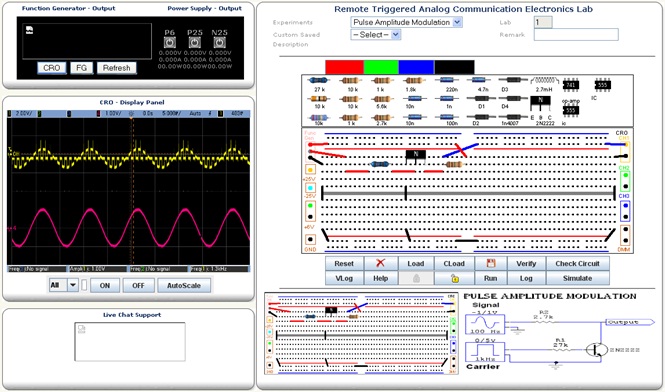Toggle the N25 power supply switch
The image size is (665, 392).
[x=219, y=42]
